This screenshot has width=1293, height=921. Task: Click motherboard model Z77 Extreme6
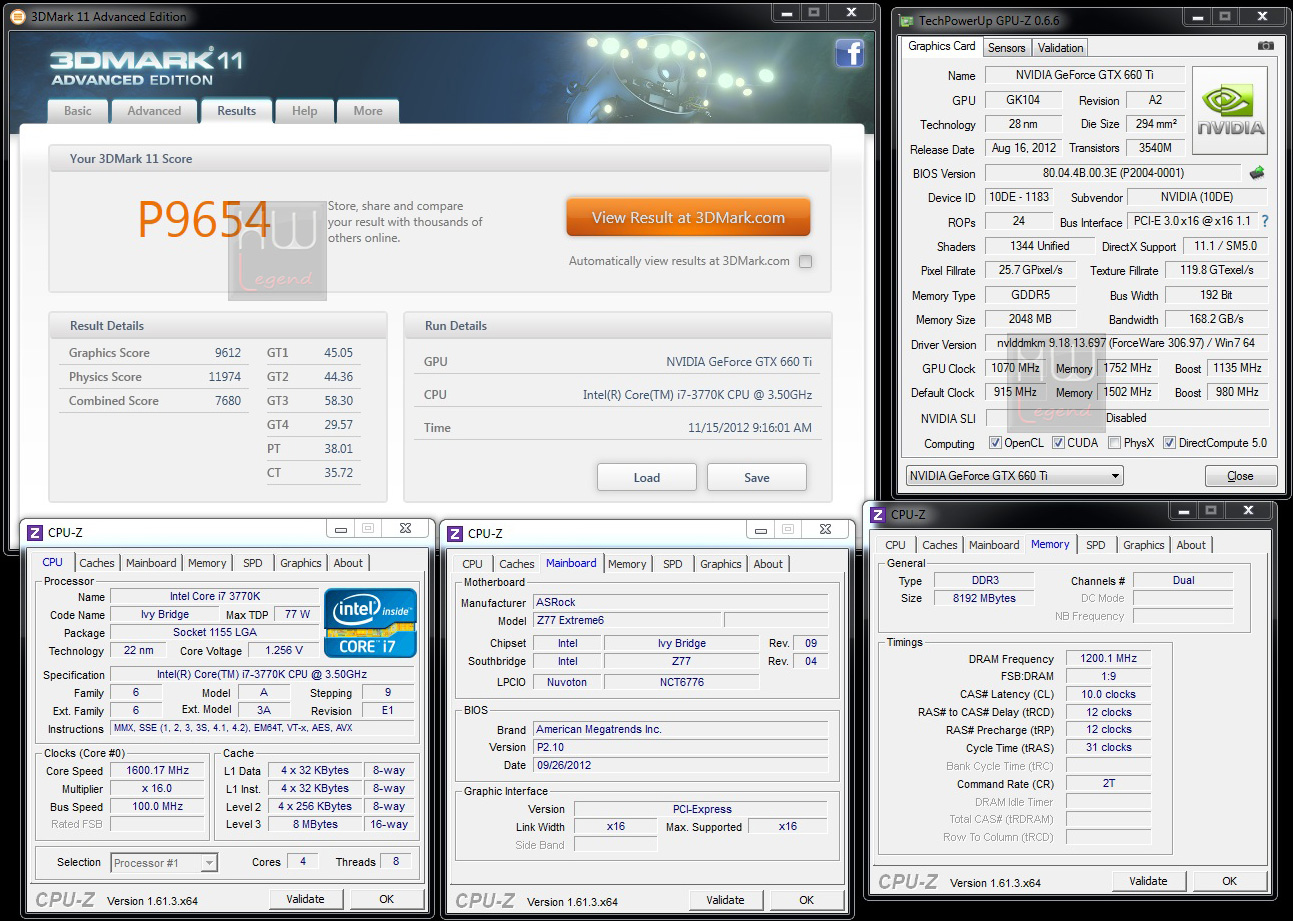click(x=626, y=621)
